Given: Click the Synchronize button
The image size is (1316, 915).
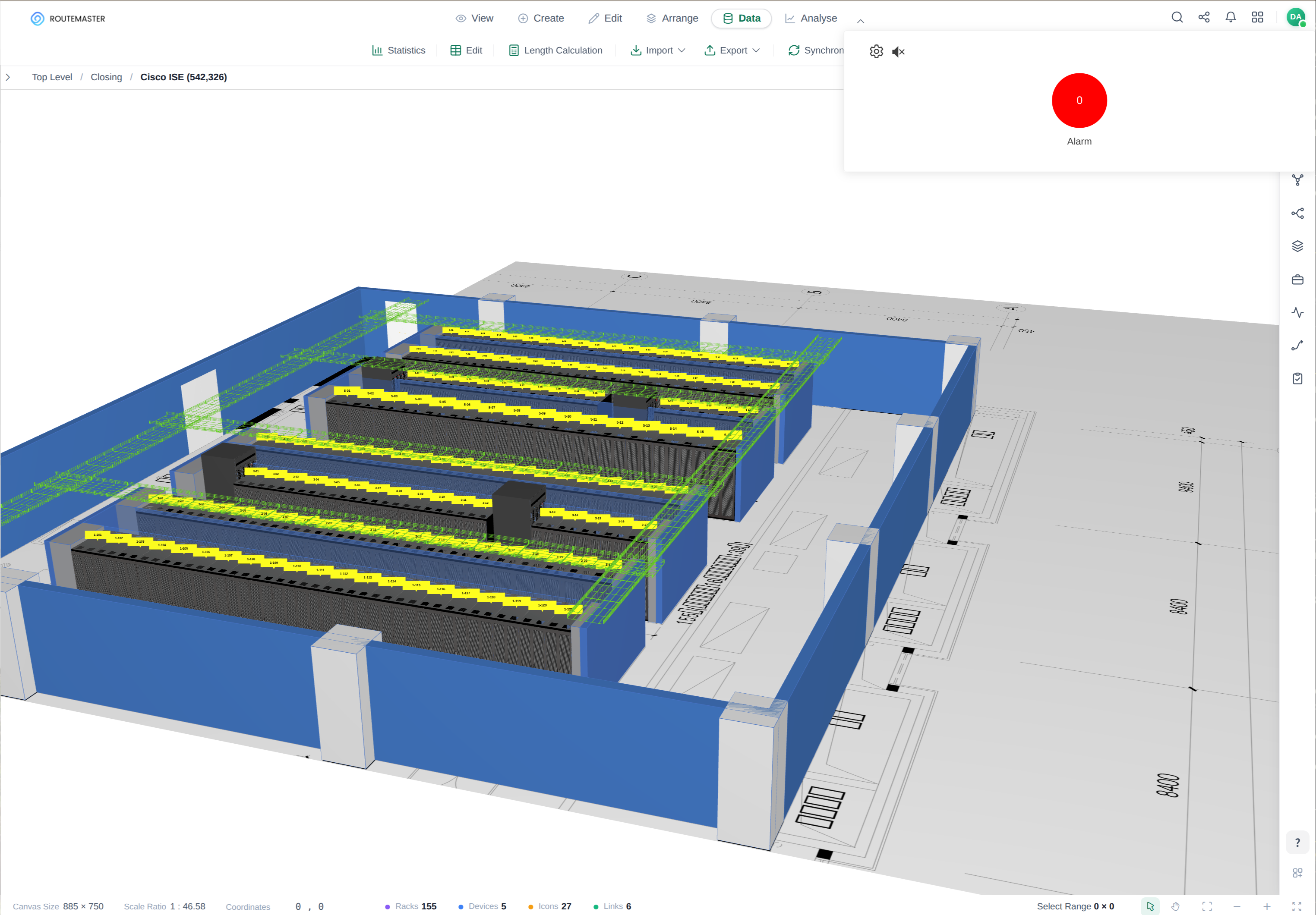Looking at the screenshot, I should pyautogui.click(x=816, y=50).
